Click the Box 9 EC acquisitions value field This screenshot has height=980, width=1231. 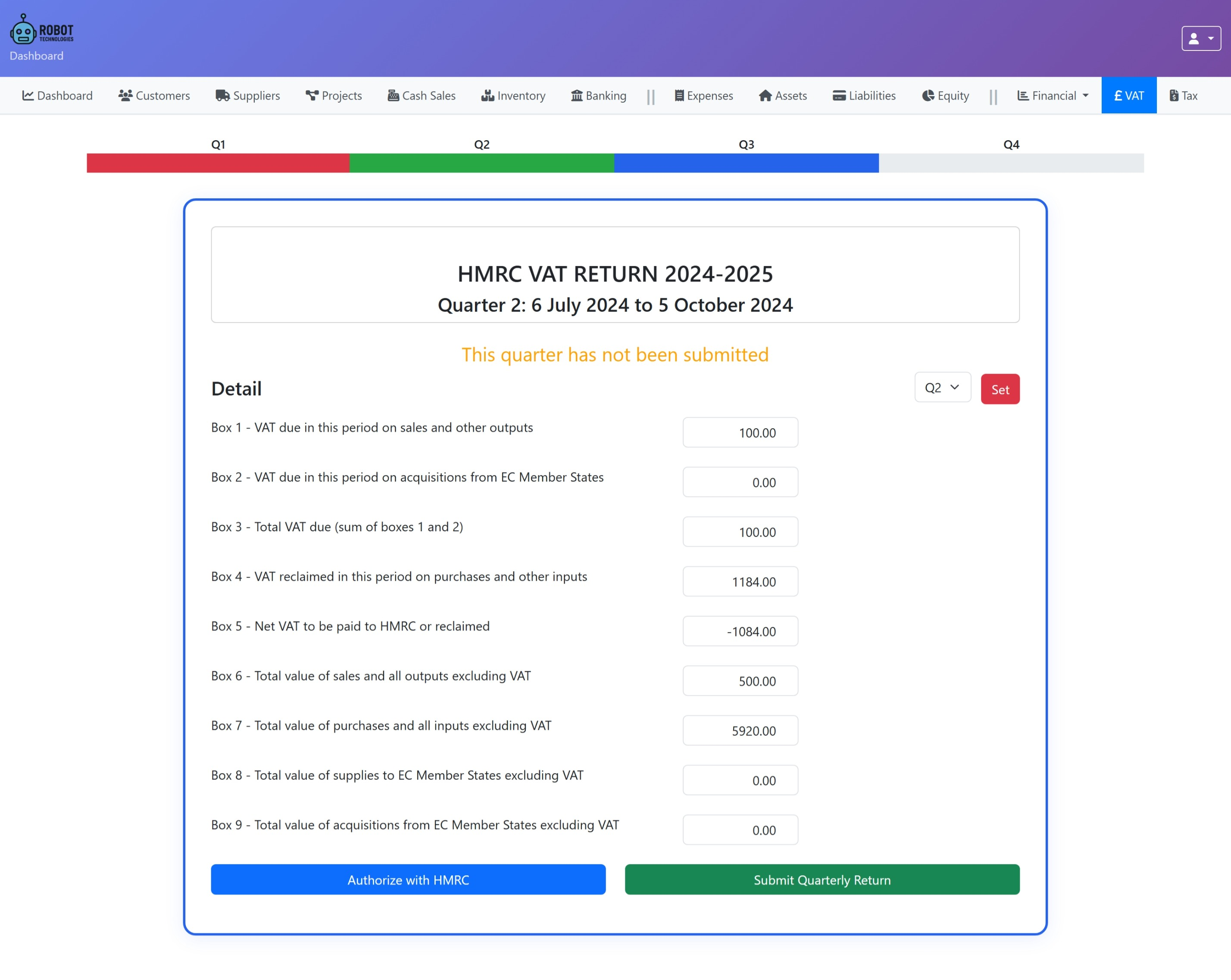(x=740, y=830)
